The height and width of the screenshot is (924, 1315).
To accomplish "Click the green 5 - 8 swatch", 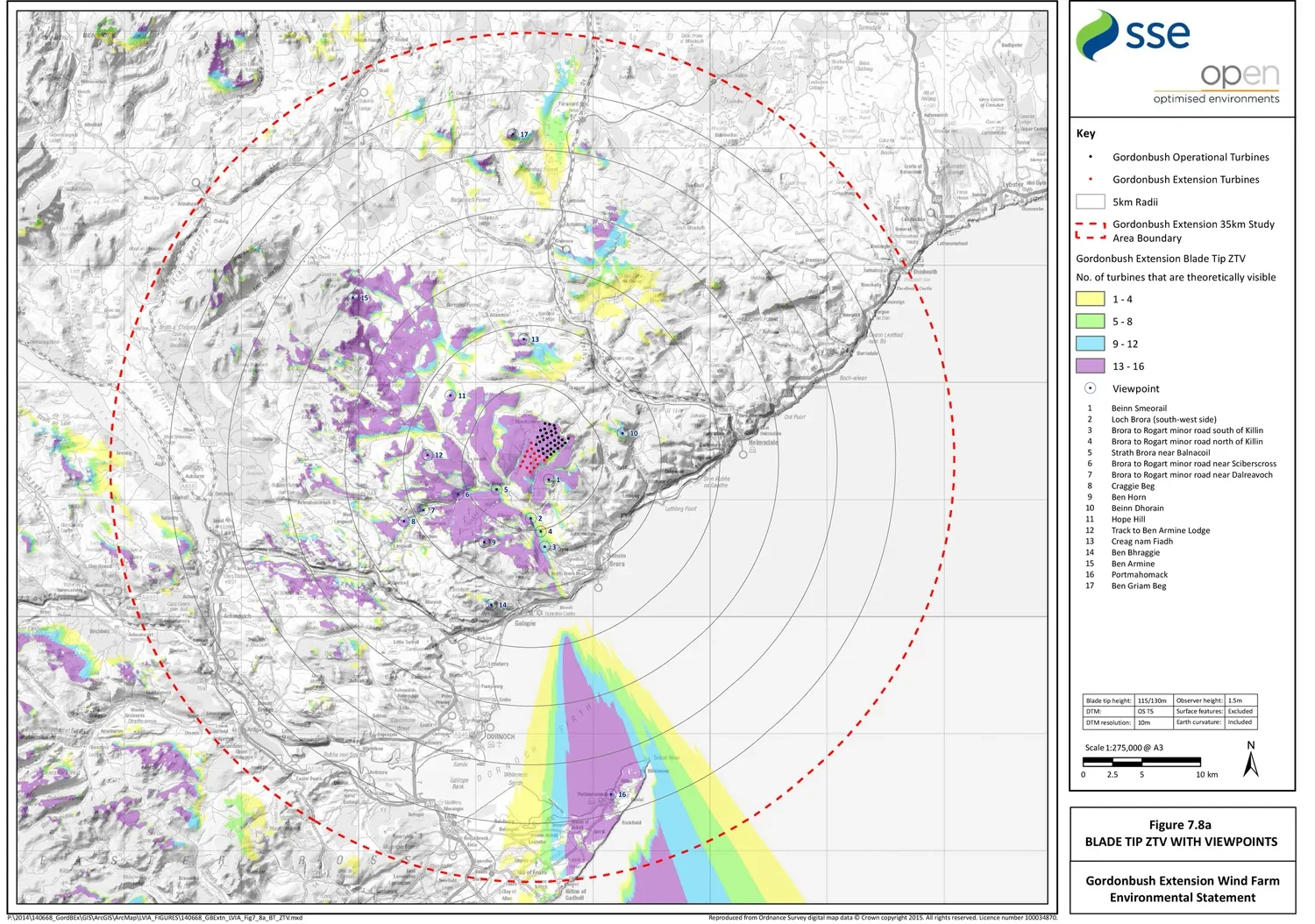I will (x=1090, y=322).
